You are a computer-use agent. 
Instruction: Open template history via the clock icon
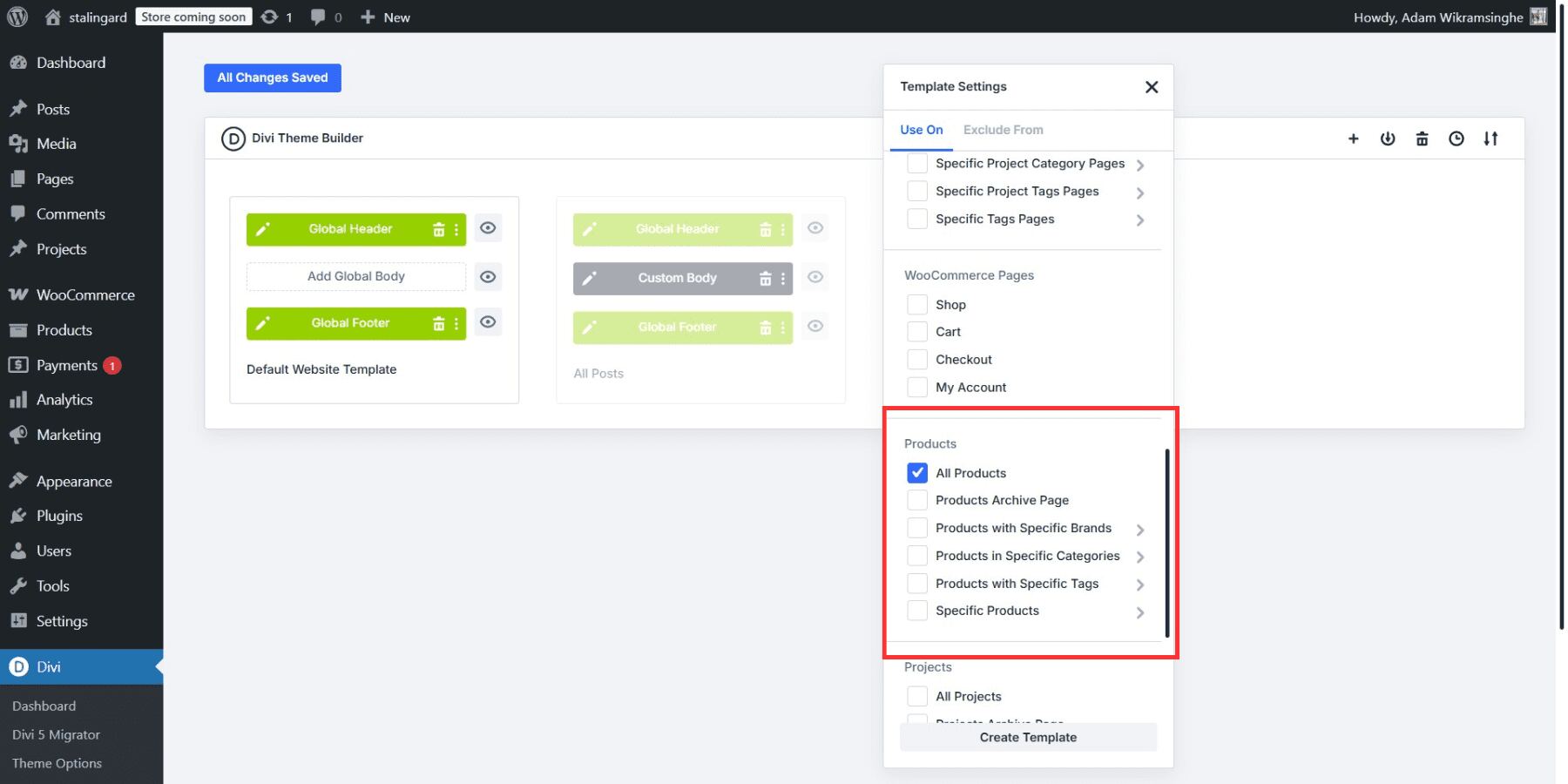tap(1456, 138)
